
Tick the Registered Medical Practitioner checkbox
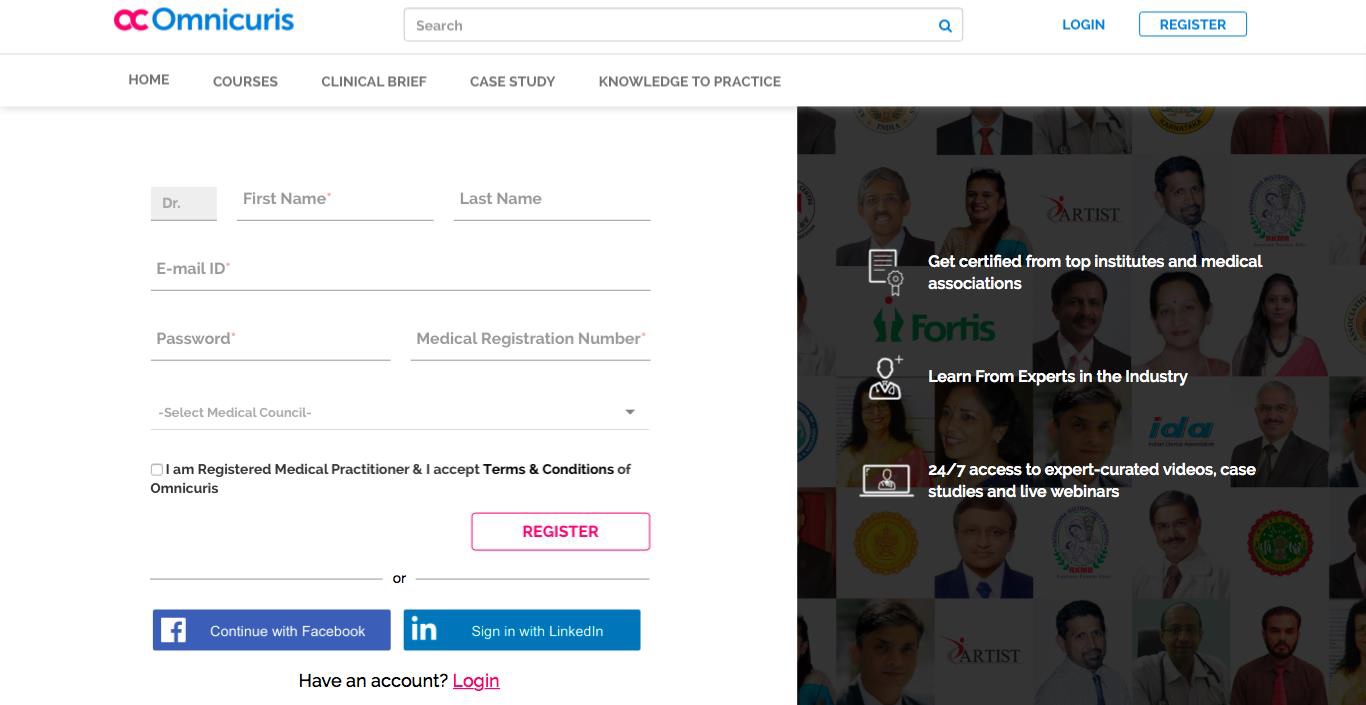[x=157, y=469]
